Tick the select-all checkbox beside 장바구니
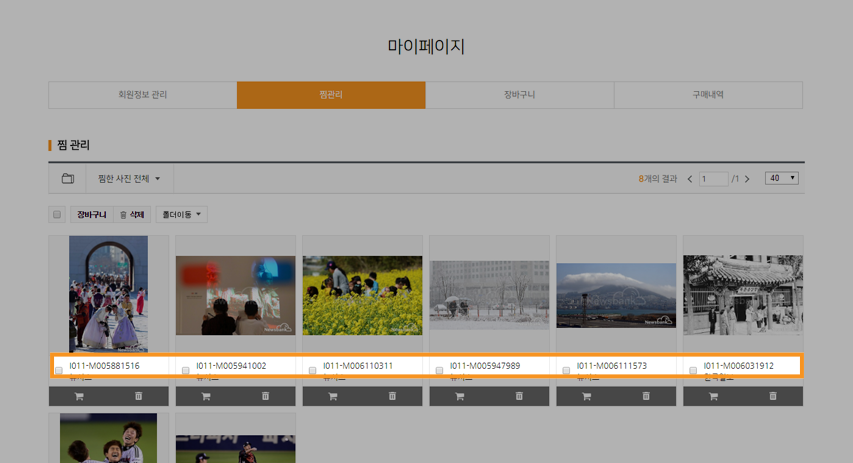 click(57, 214)
